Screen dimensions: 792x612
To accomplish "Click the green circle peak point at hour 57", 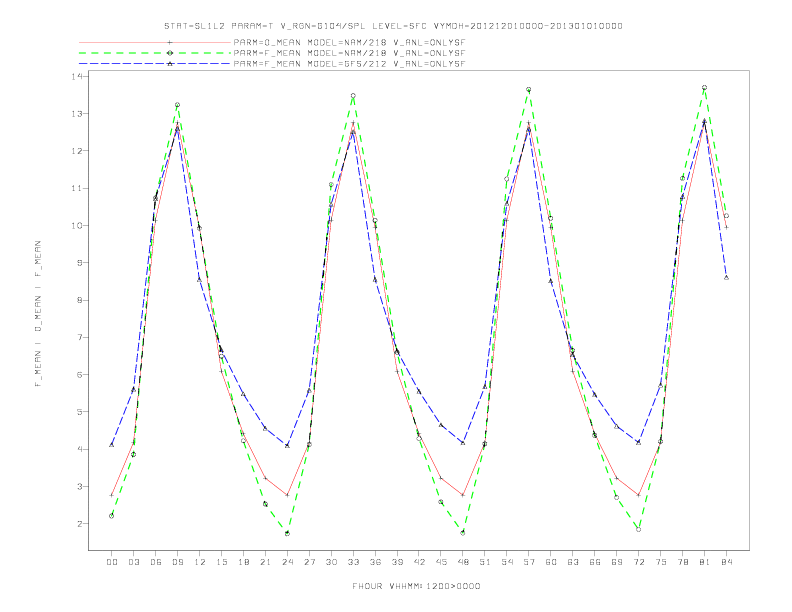I will pos(529,89).
